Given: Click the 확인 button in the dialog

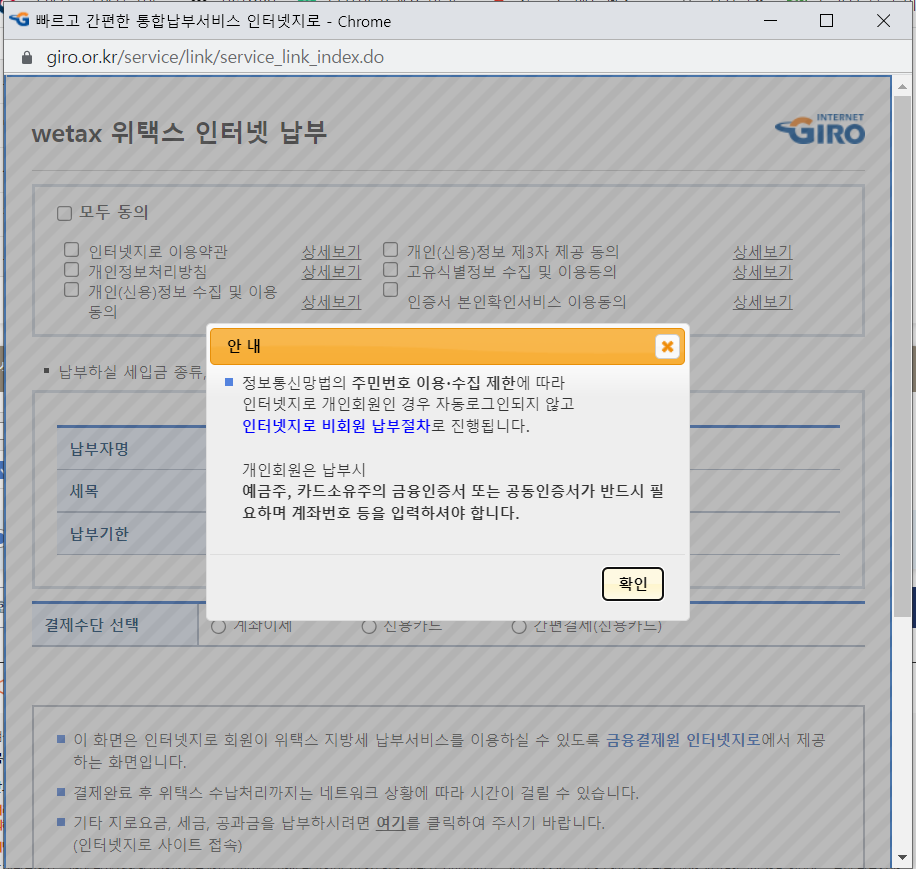Looking at the screenshot, I should (x=633, y=583).
